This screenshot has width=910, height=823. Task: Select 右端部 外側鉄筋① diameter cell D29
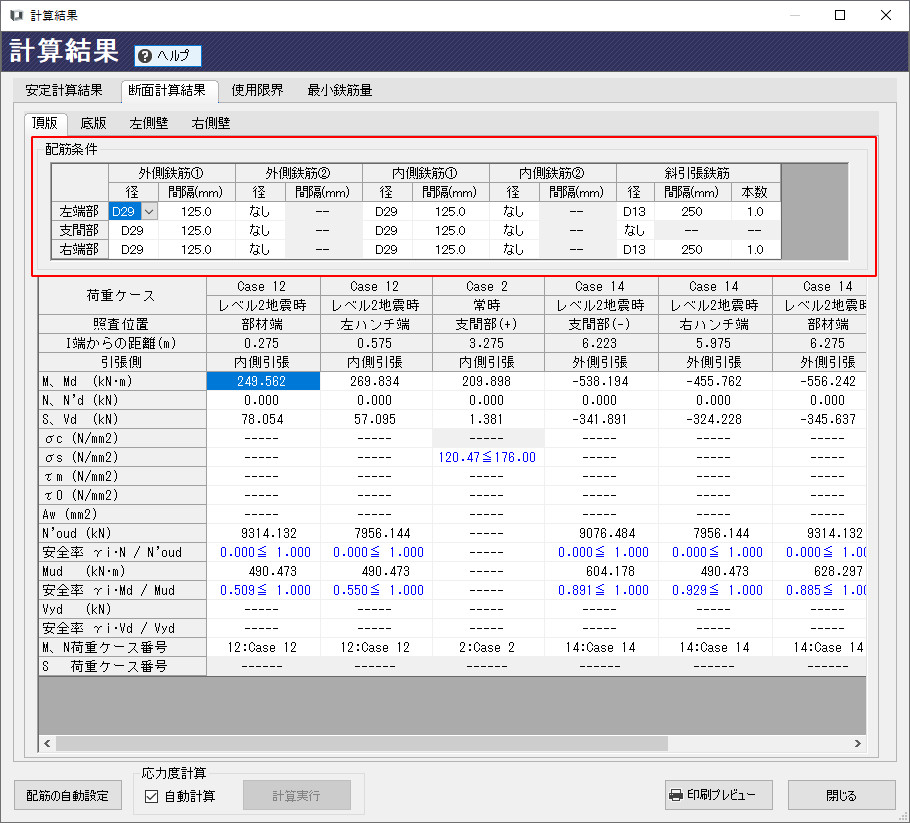pos(133,250)
